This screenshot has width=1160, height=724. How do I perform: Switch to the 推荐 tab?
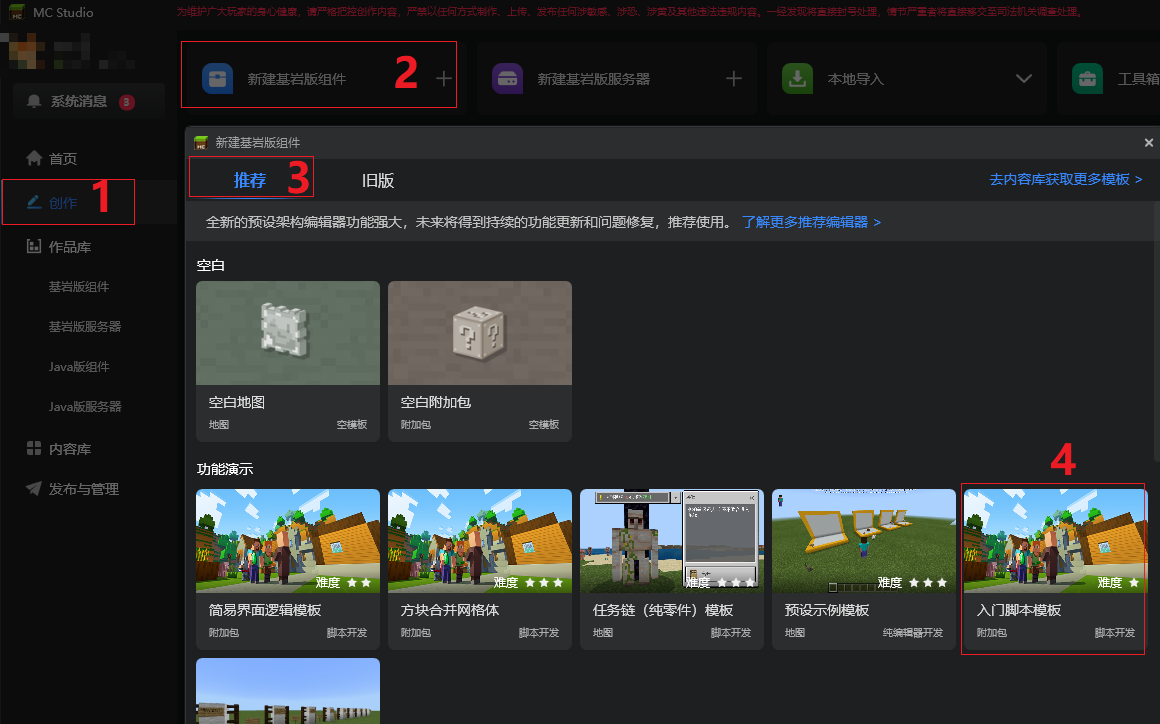(x=249, y=180)
